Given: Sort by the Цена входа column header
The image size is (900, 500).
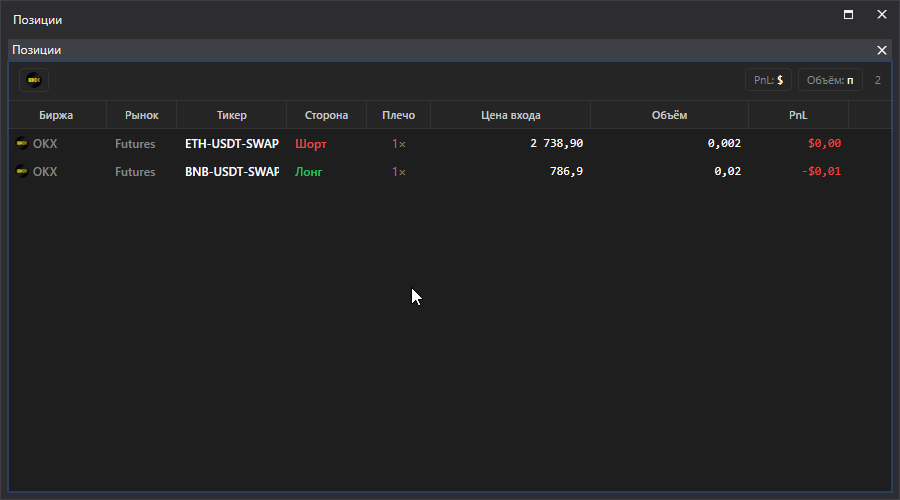Looking at the screenshot, I should tap(510, 115).
